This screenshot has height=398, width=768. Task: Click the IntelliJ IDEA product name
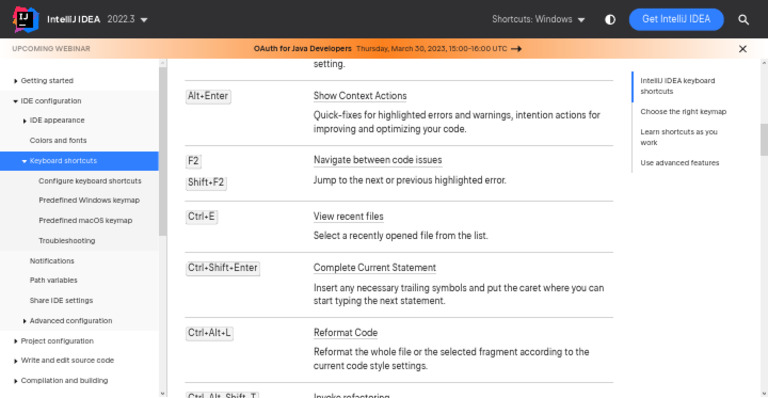(73, 20)
